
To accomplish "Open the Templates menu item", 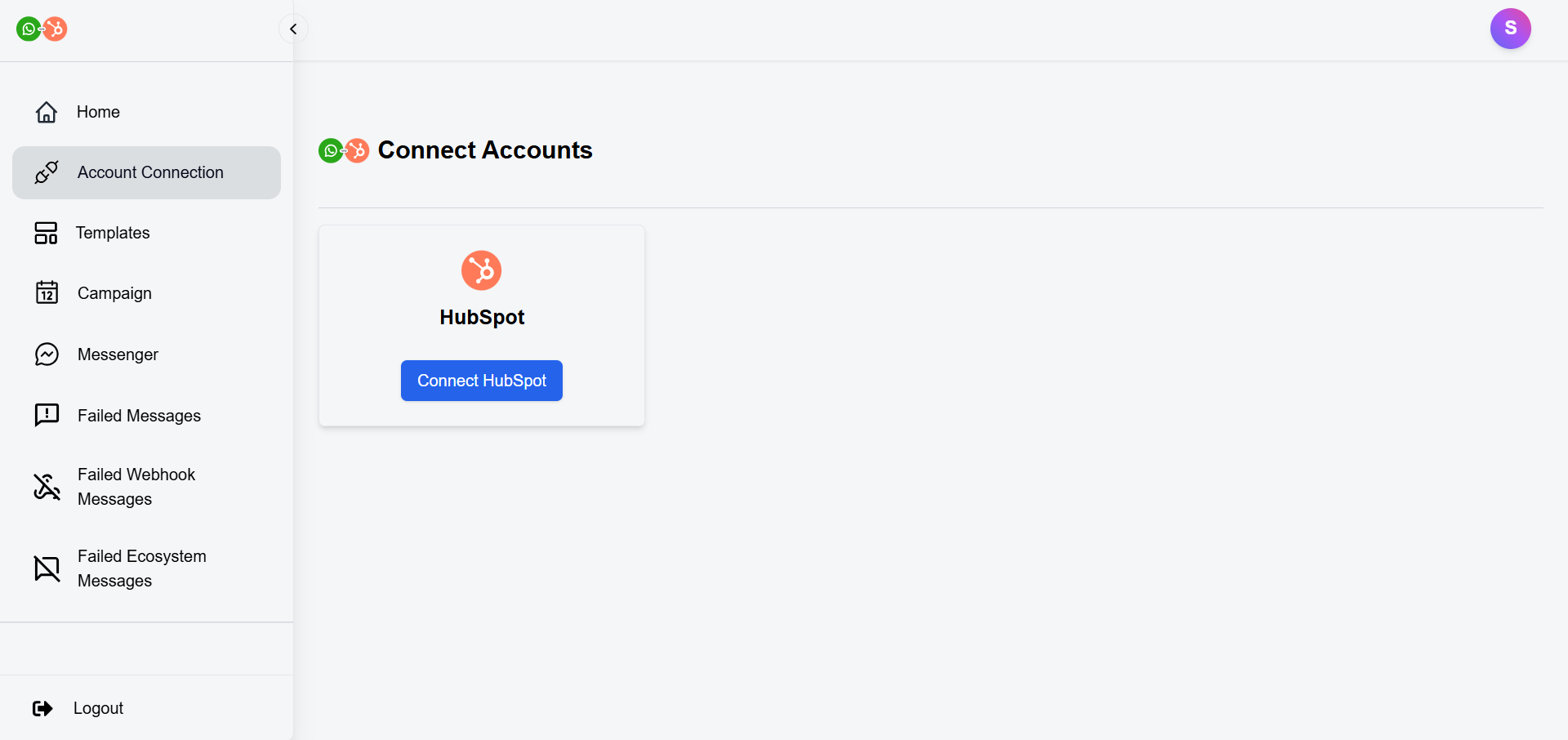I will click(113, 233).
